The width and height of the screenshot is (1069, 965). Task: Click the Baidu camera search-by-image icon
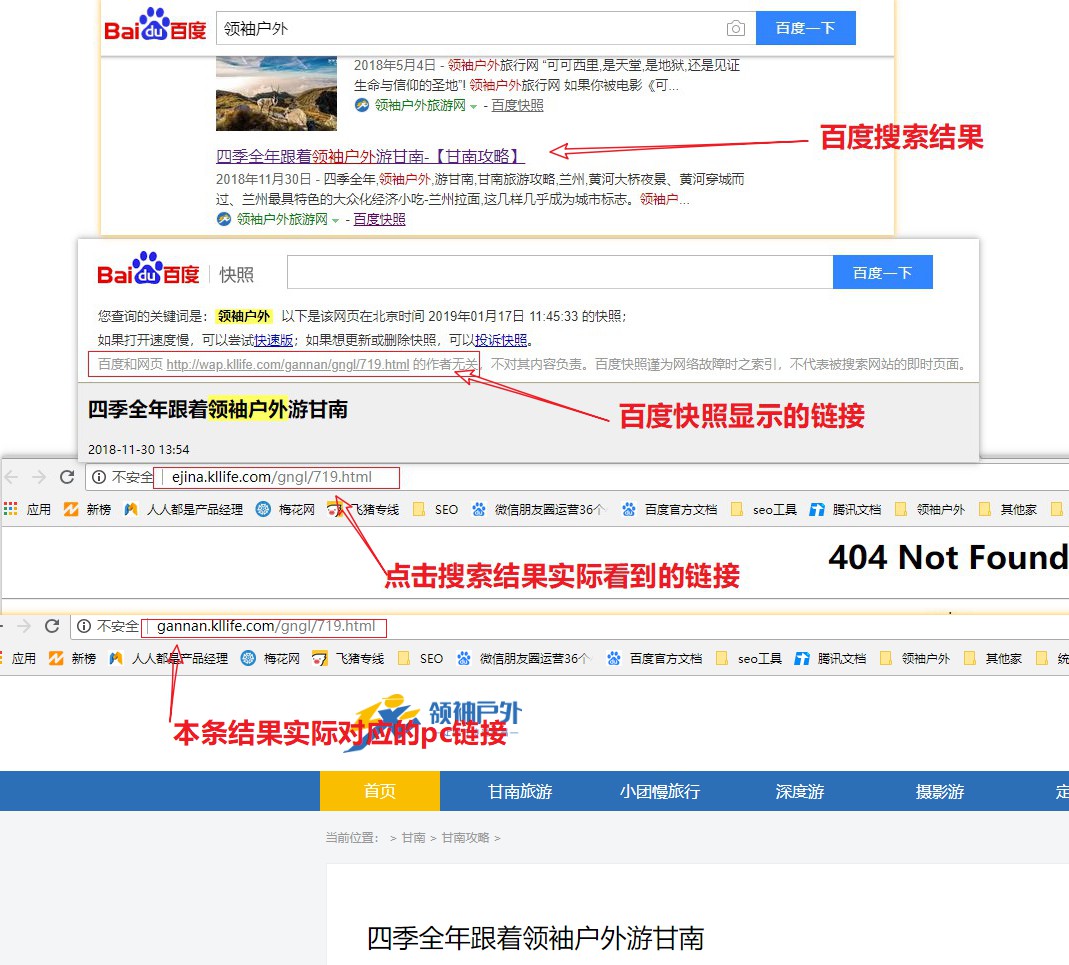click(x=736, y=28)
